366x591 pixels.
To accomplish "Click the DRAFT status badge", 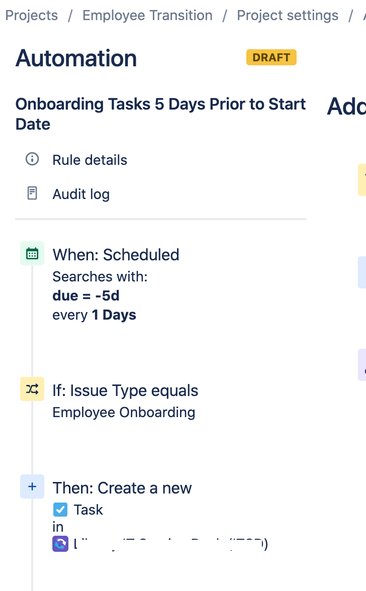I will 271,57.
